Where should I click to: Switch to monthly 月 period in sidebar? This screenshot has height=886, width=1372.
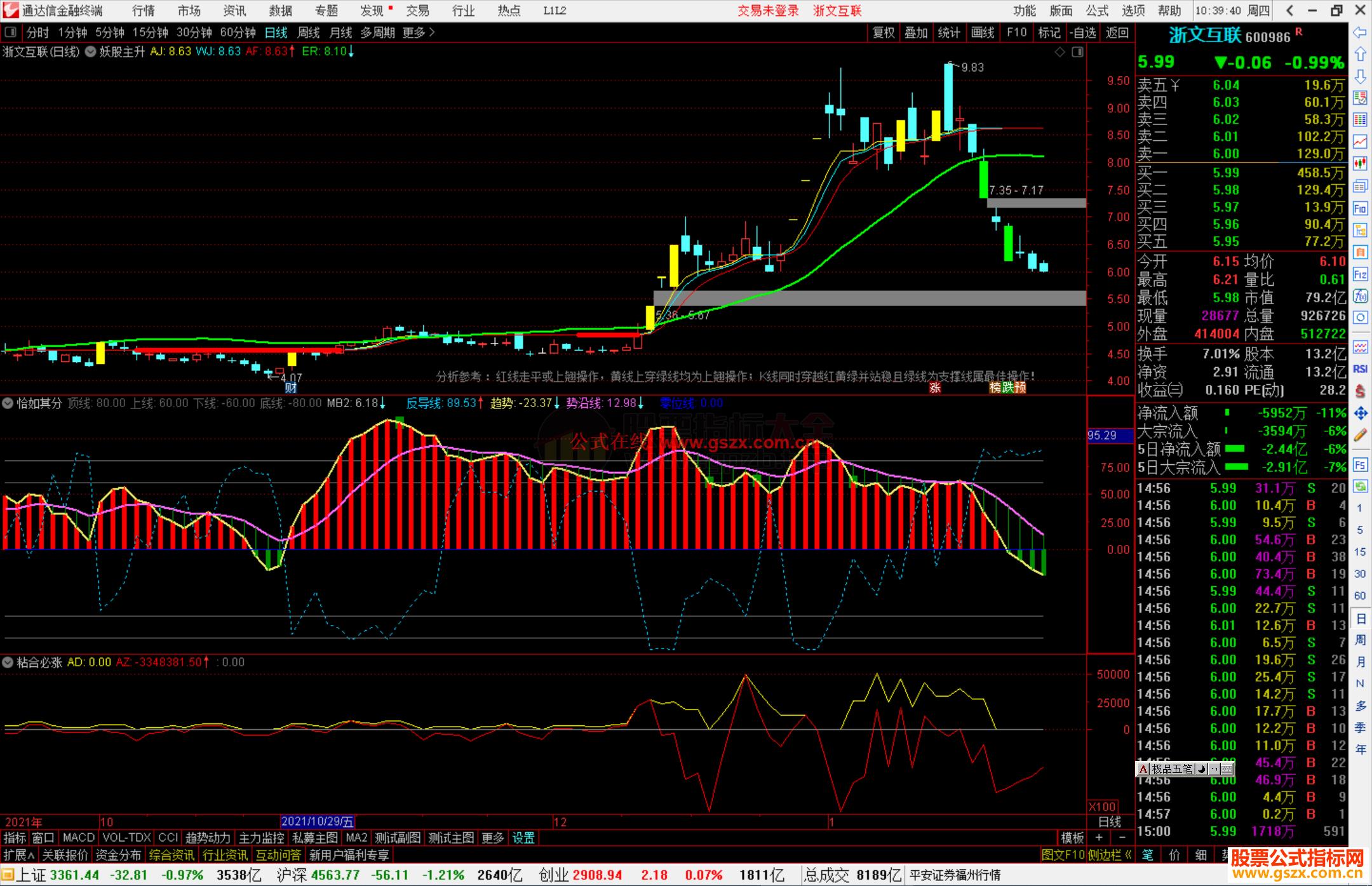coord(1360,662)
